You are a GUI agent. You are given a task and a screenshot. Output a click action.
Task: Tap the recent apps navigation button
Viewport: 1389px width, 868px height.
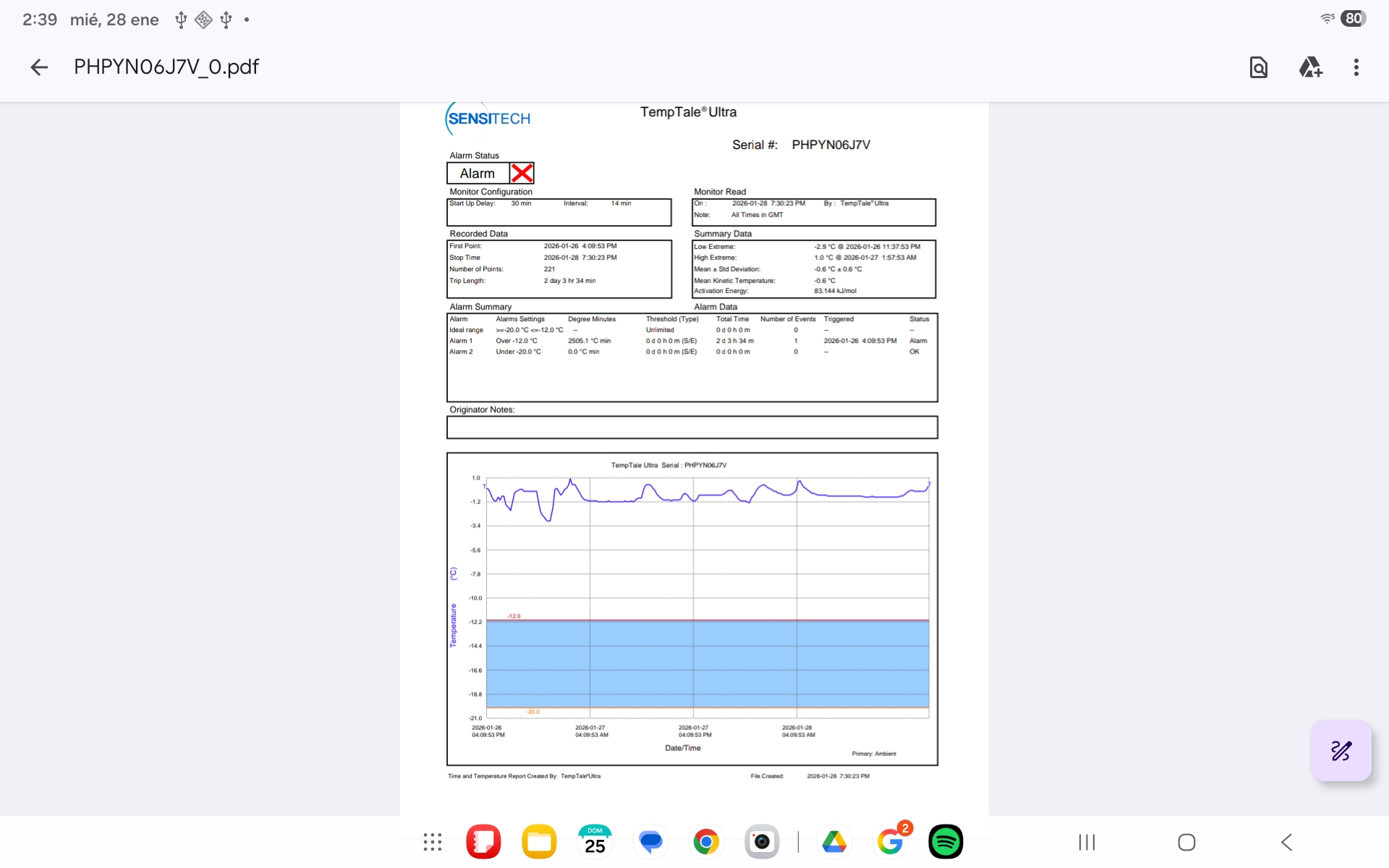[1087, 842]
